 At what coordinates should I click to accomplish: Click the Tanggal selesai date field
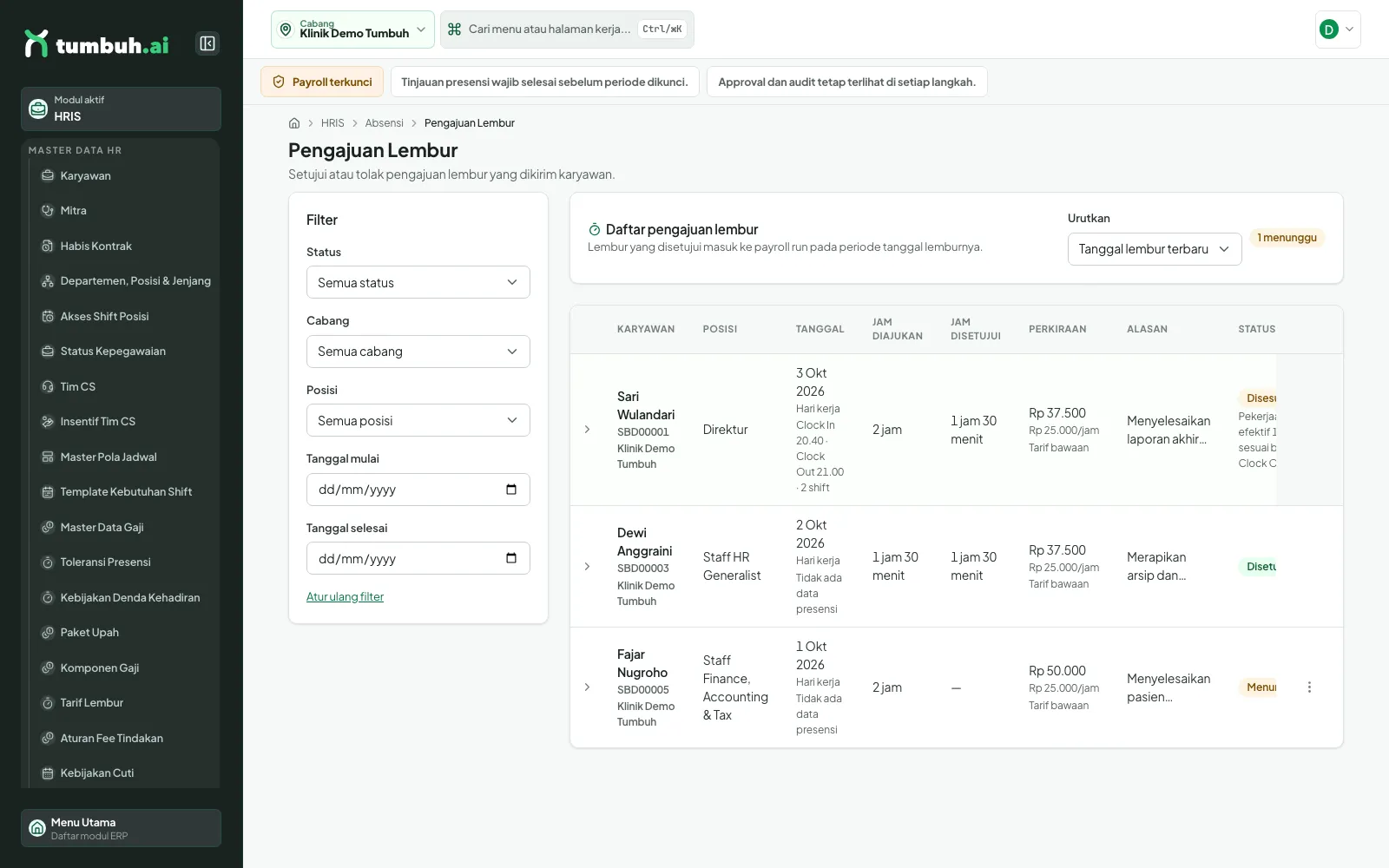418,558
